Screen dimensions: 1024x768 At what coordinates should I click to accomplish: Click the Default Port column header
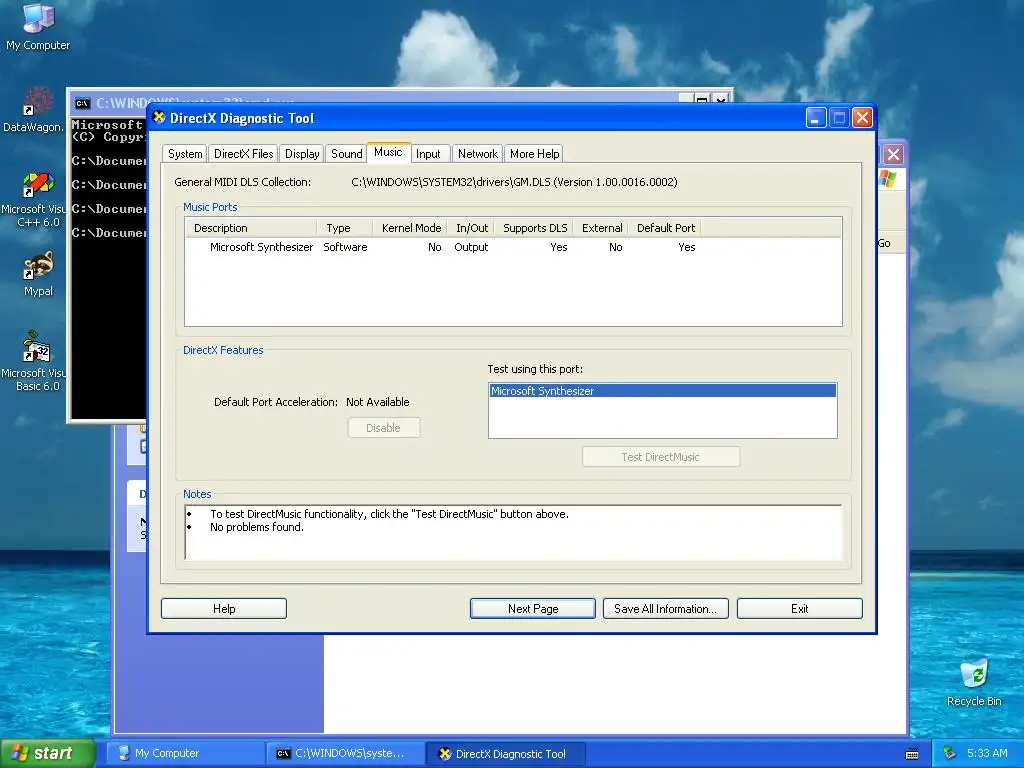click(x=665, y=228)
